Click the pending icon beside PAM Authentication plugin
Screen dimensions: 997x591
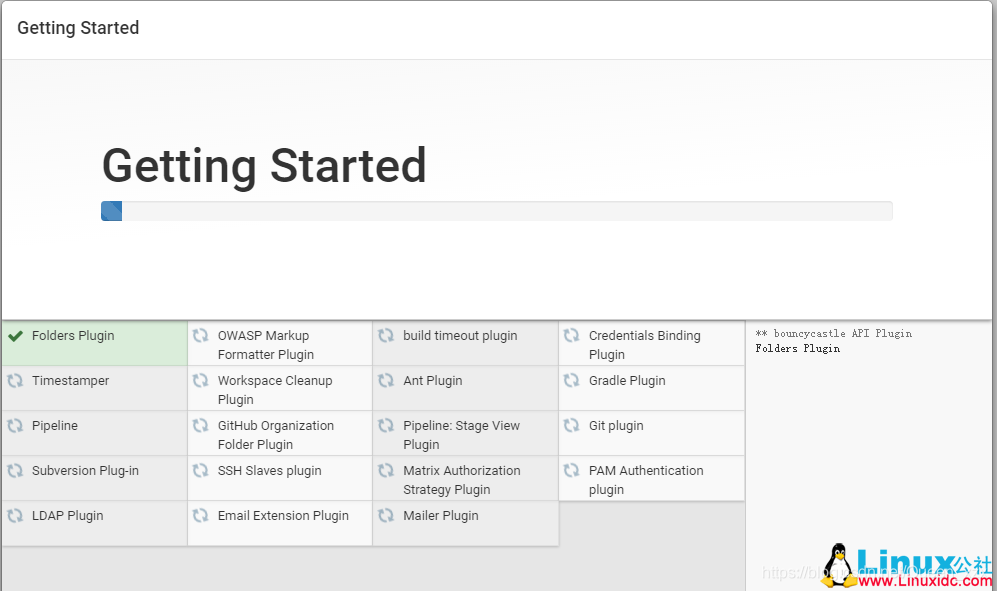coord(572,471)
